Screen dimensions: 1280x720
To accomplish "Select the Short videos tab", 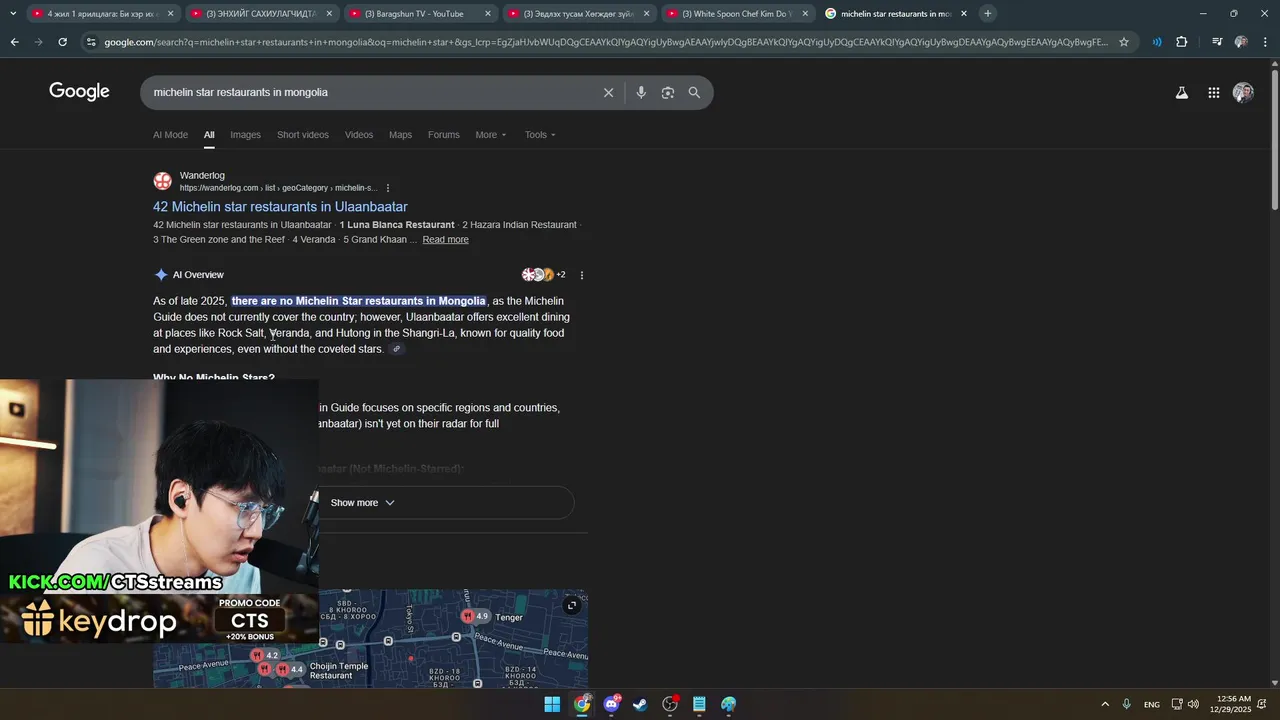I will (x=303, y=135).
